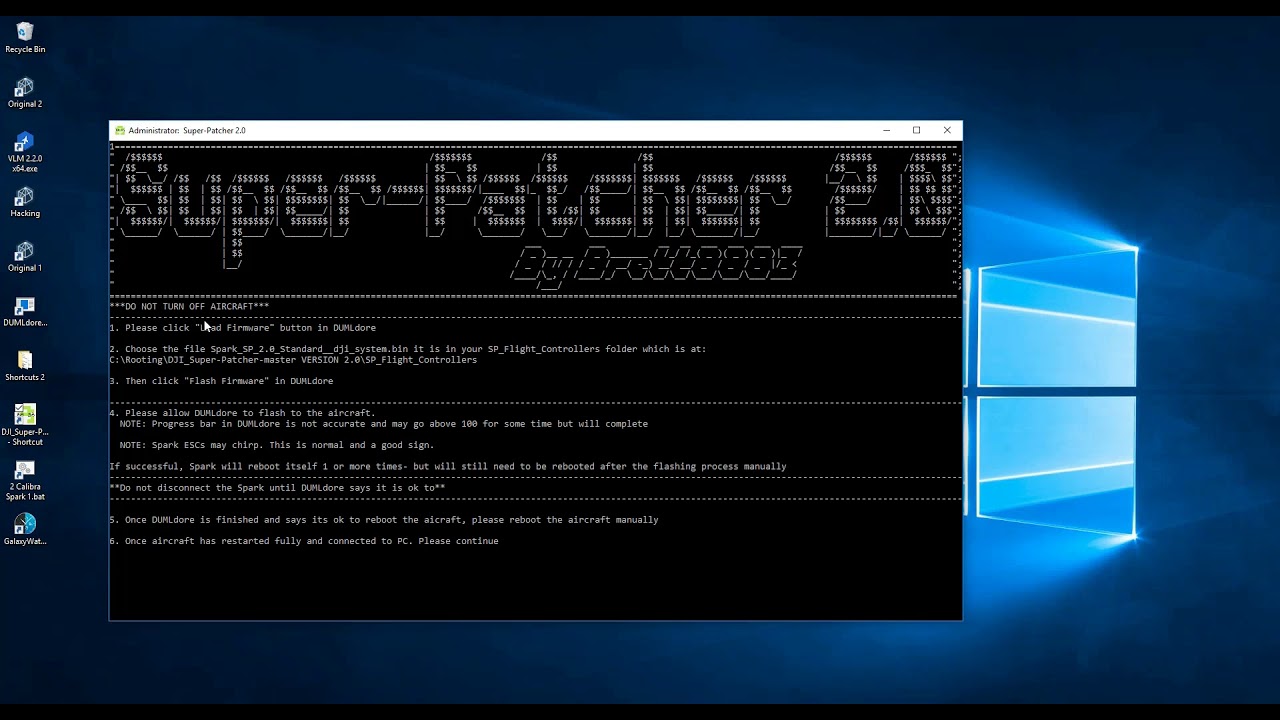Select the Hacking desktop shortcut
1280x720 pixels.
pos(25,202)
